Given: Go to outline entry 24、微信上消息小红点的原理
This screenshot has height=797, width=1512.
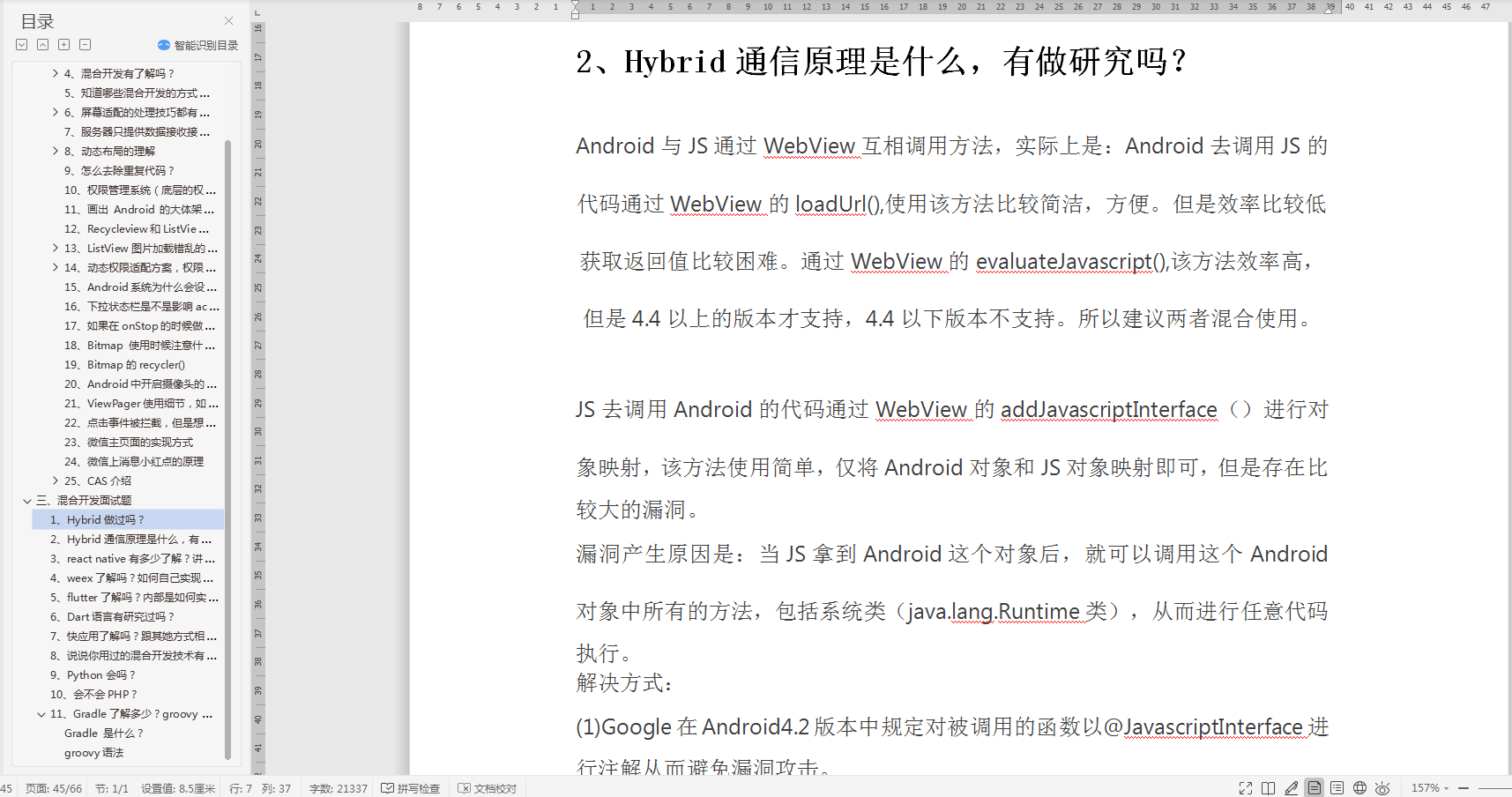Looking at the screenshot, I should click(134, 462).
